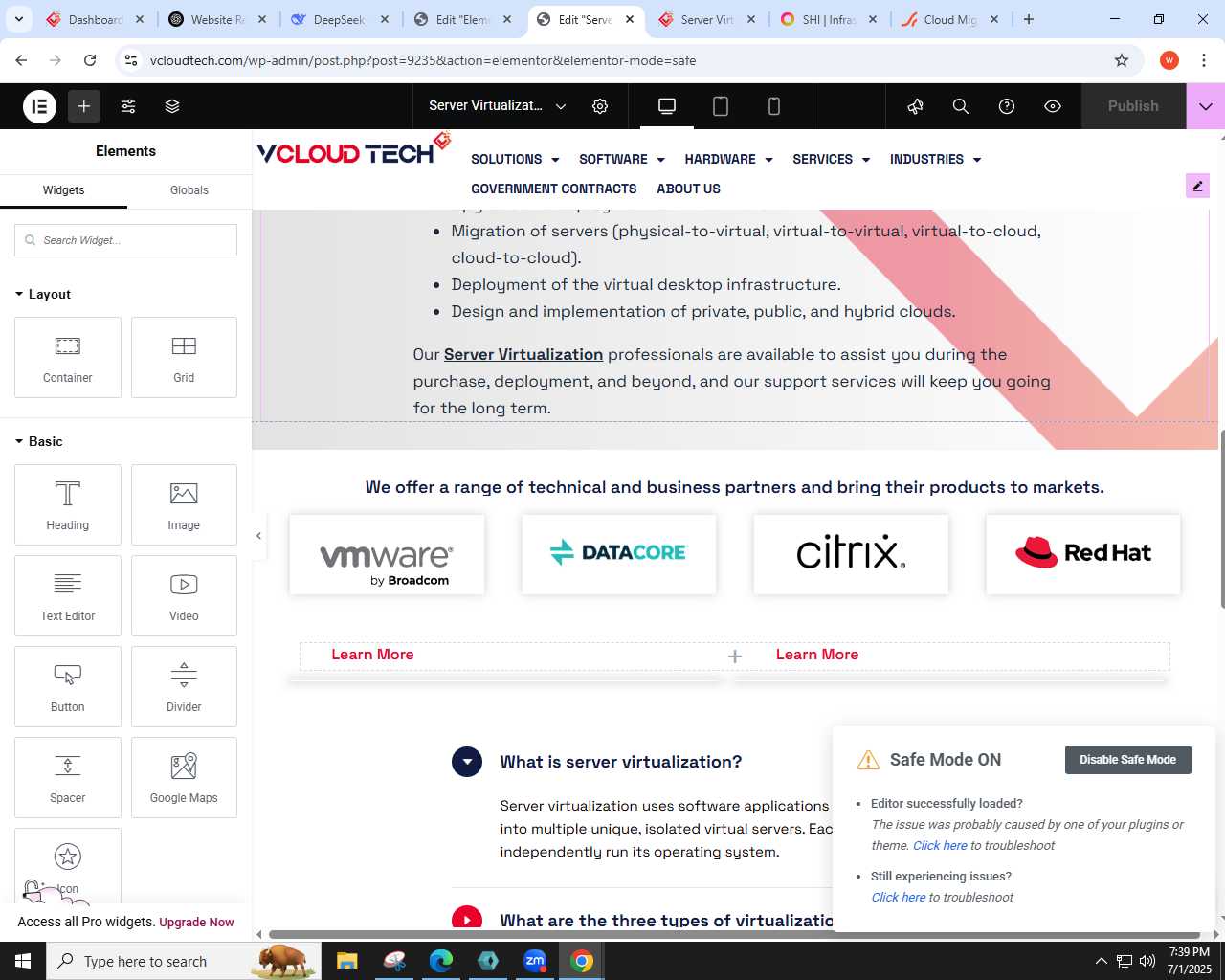Screen dimensions: 1225x980
Task: Select the Text Editor widget
Action: click(x=68, y=595)
